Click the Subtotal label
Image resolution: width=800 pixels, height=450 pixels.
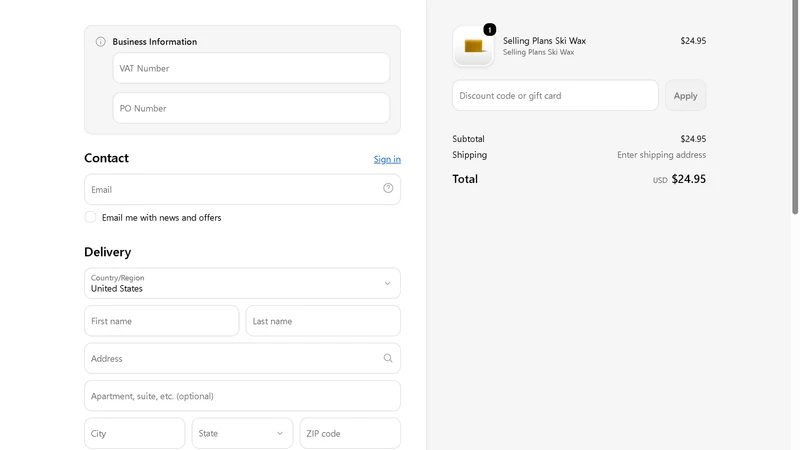468,139
